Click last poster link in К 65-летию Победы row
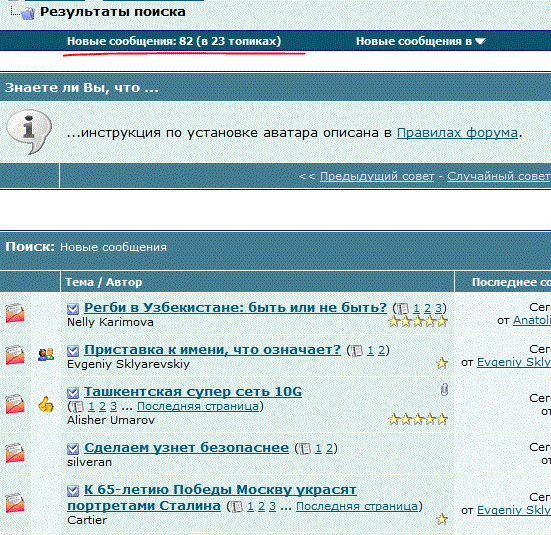This screenshot has height=535, width=551. coord(514,510)
